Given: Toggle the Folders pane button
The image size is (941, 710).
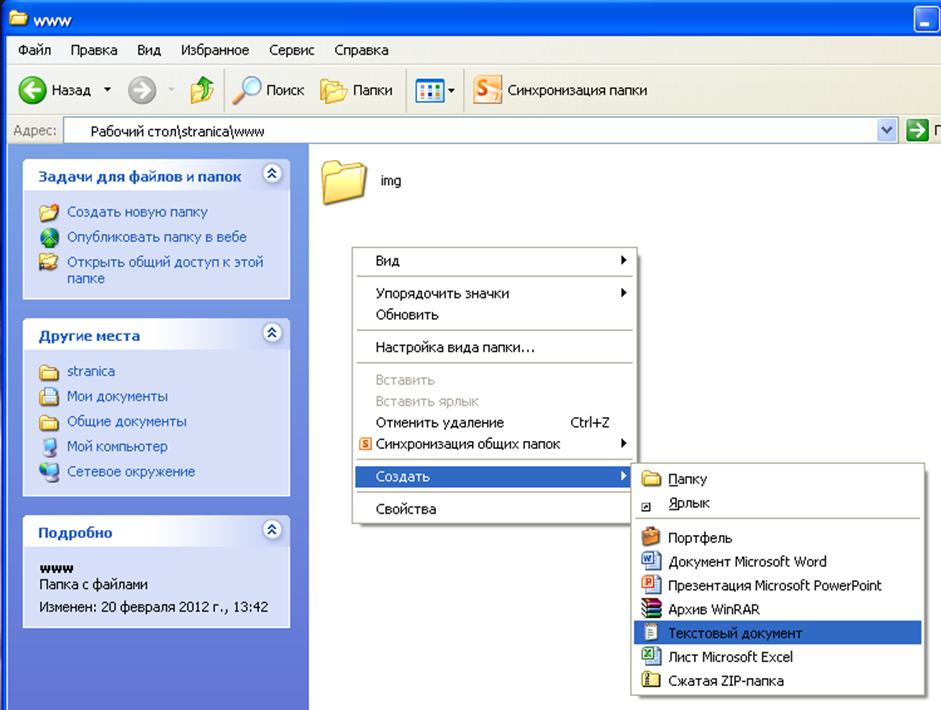Looking at the screenshot, I should 356,90.
